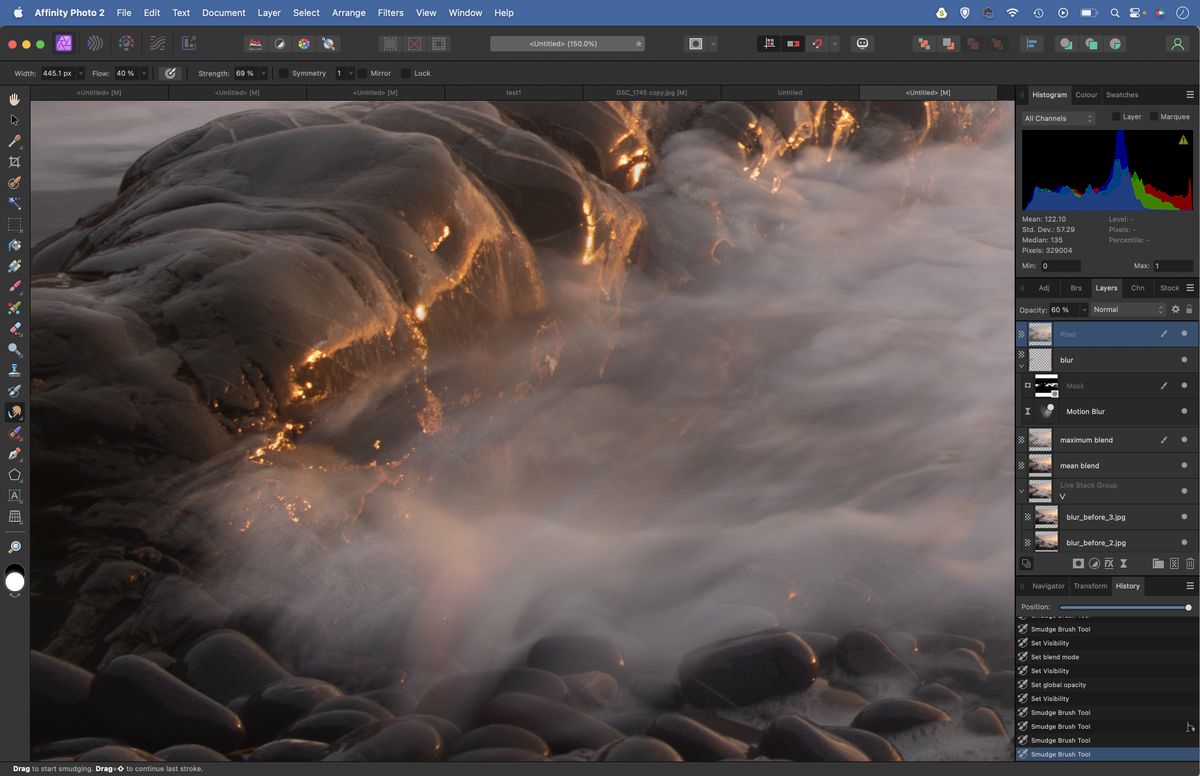Screen dimensions: 1200x776
Task: Select the Move tool
Action: point(14,119)
